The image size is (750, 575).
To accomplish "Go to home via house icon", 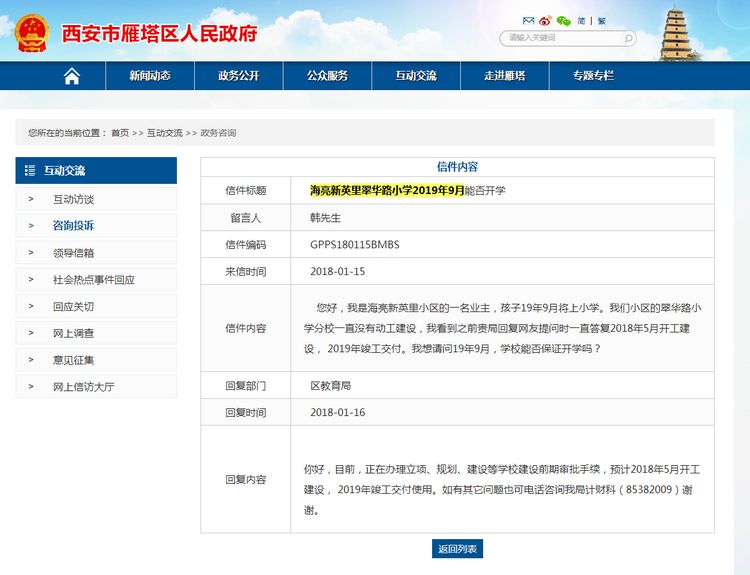I will [x=71, y=76].
